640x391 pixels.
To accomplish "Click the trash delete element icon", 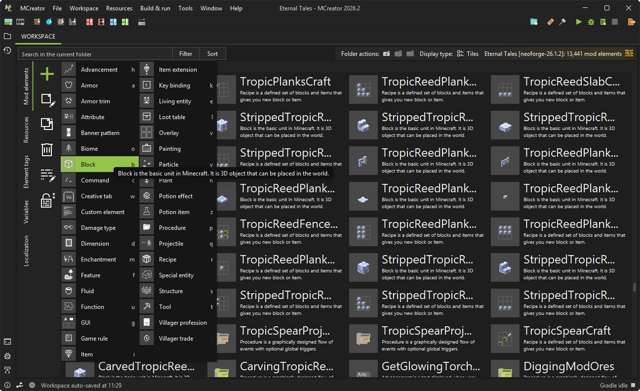I will coord(47,149).
